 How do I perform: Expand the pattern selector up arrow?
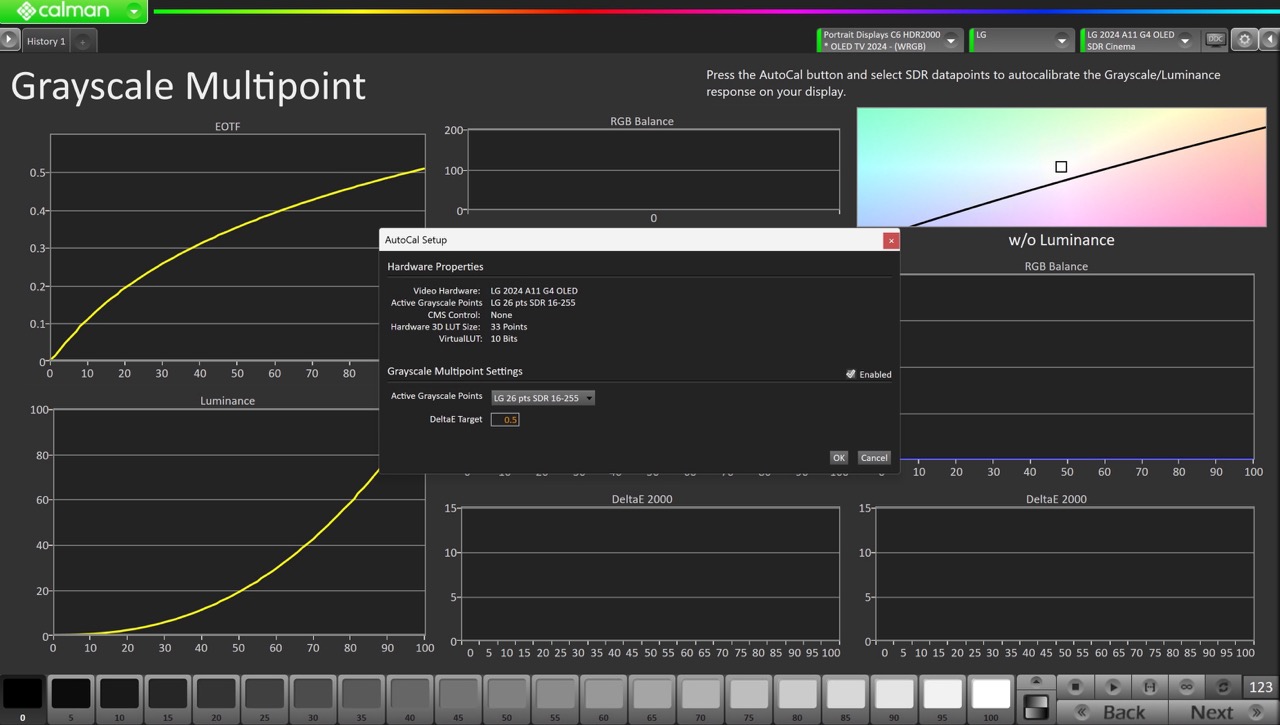[x=1037, y=683]
